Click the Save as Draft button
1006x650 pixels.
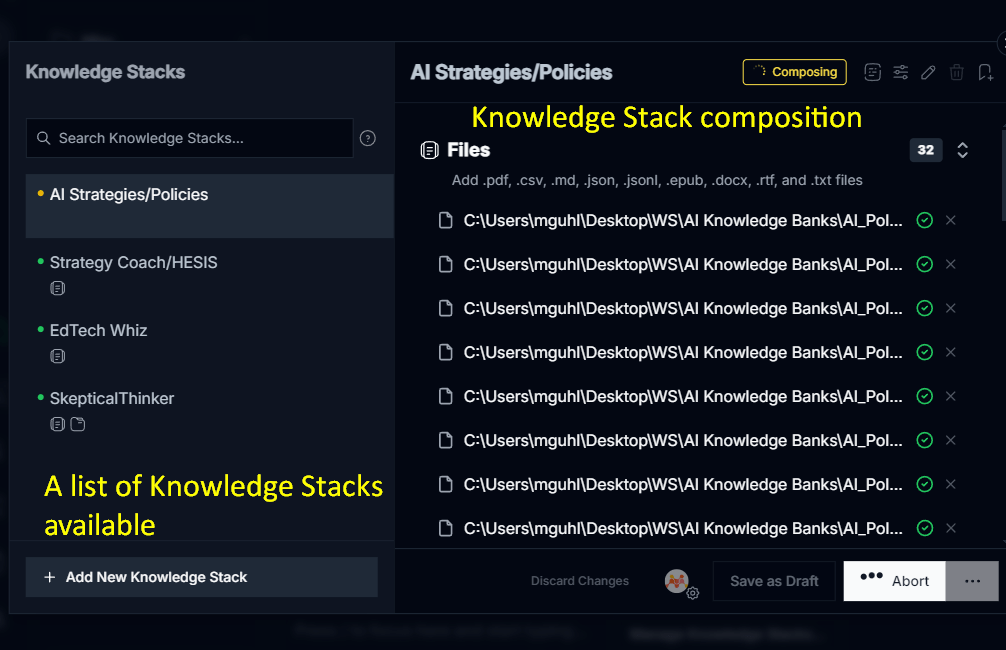pyautogui.click(x=773, y=581)
